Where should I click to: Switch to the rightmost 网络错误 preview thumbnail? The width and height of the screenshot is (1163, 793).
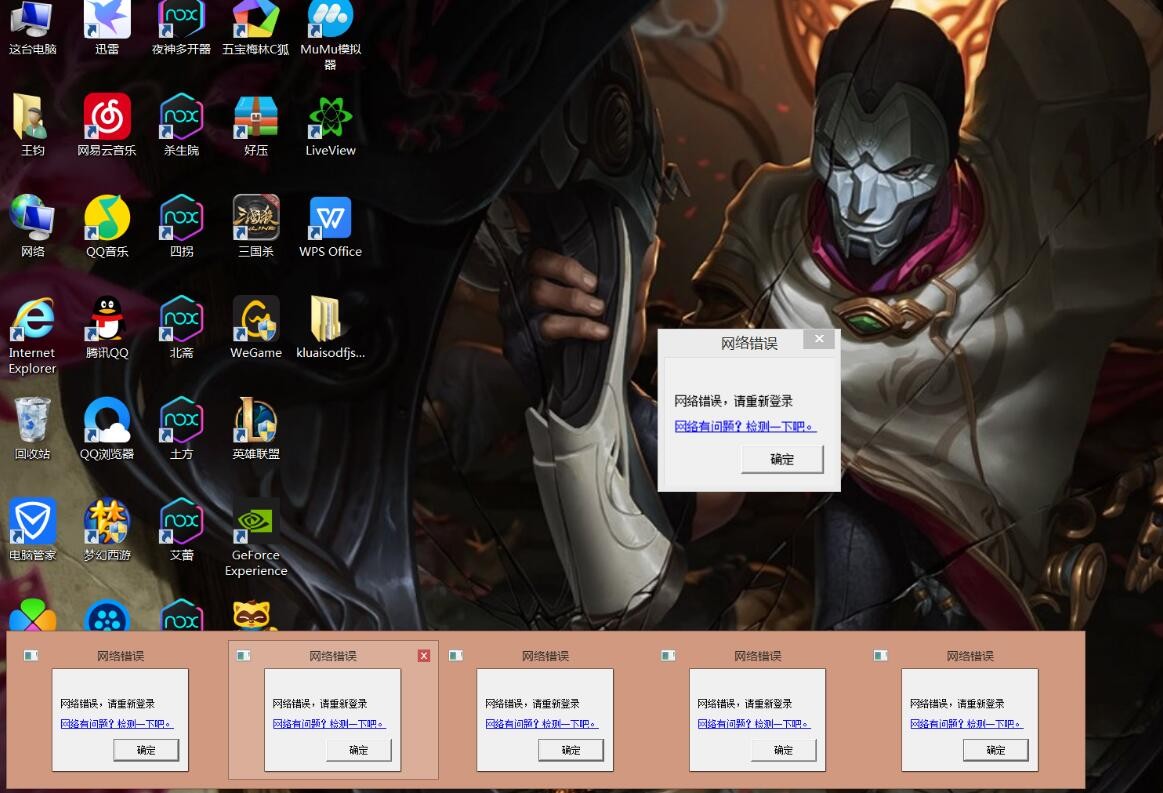969,720
